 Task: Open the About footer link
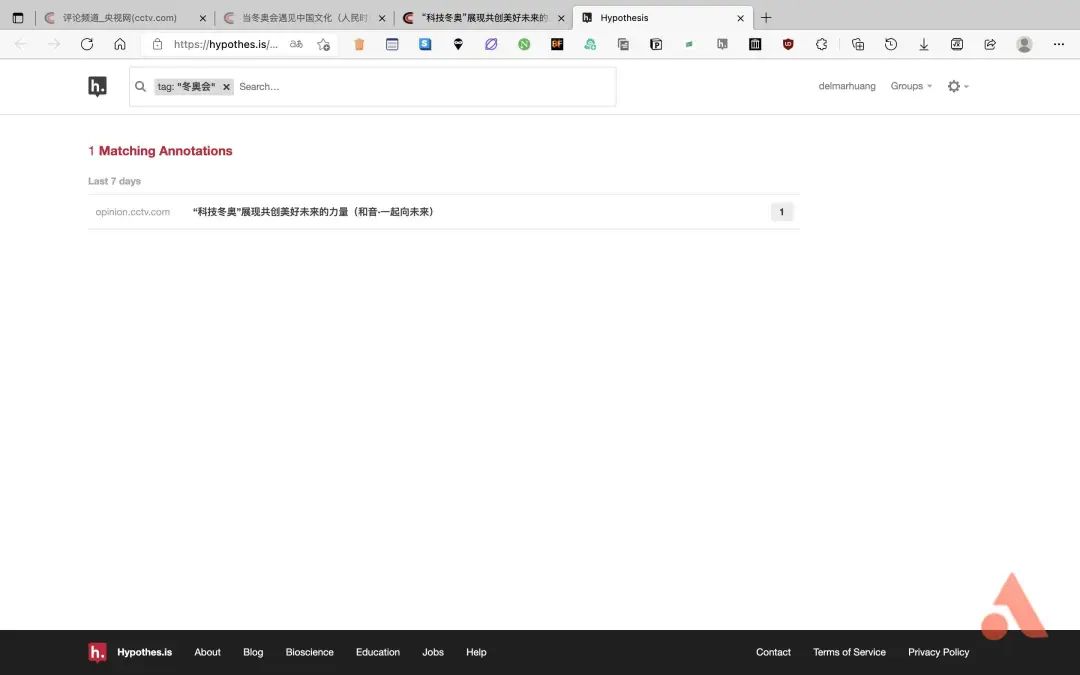click(207, 652)
